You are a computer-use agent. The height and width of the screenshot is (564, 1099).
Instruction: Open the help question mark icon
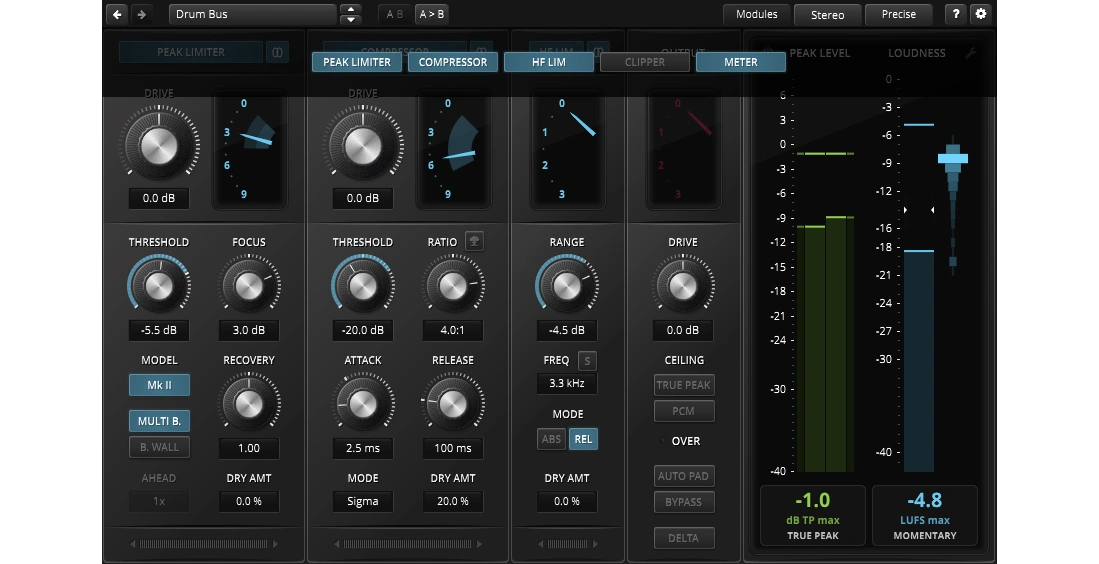(956, 14)
